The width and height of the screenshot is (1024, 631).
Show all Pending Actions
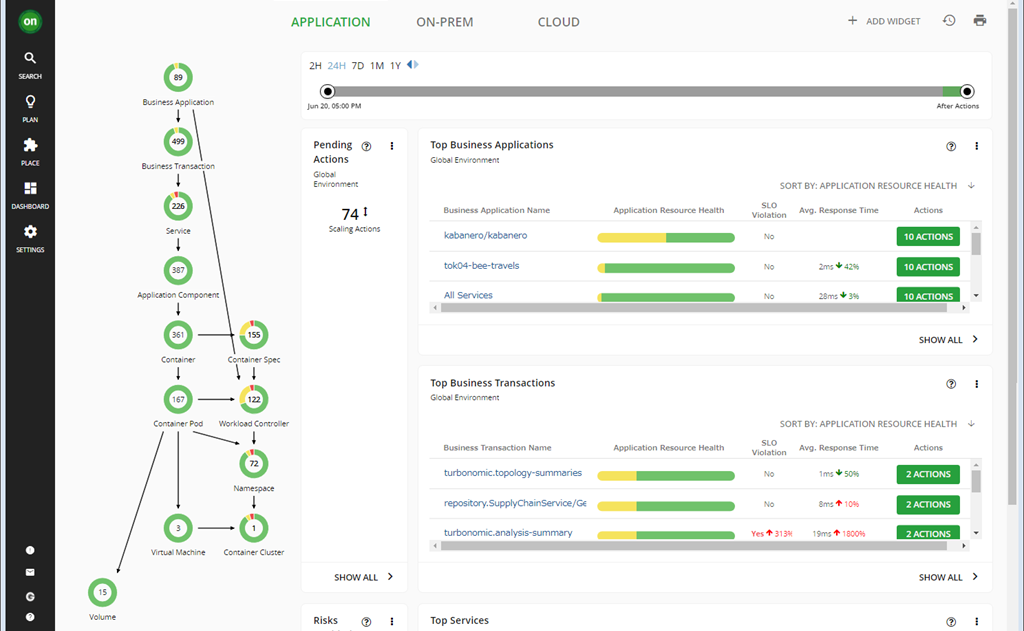(x=363, y=577)
